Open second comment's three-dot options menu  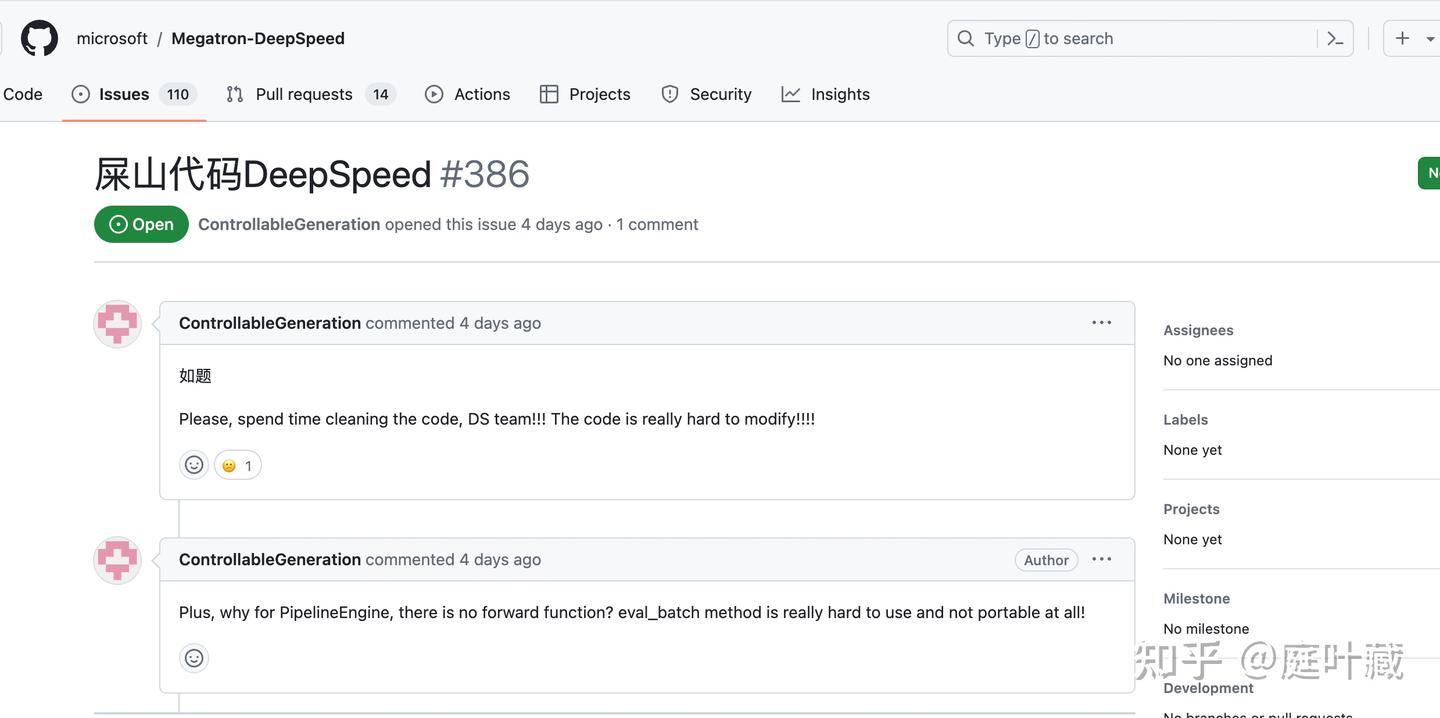(x=1101, y=560)
